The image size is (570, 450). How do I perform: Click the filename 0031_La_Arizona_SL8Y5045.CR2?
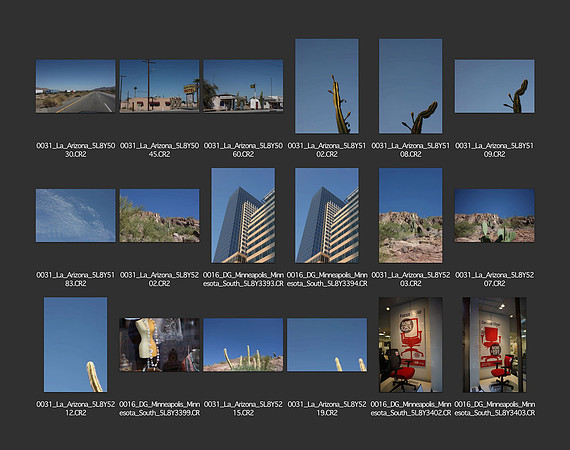pyautogui.click(x=159, y=150)
